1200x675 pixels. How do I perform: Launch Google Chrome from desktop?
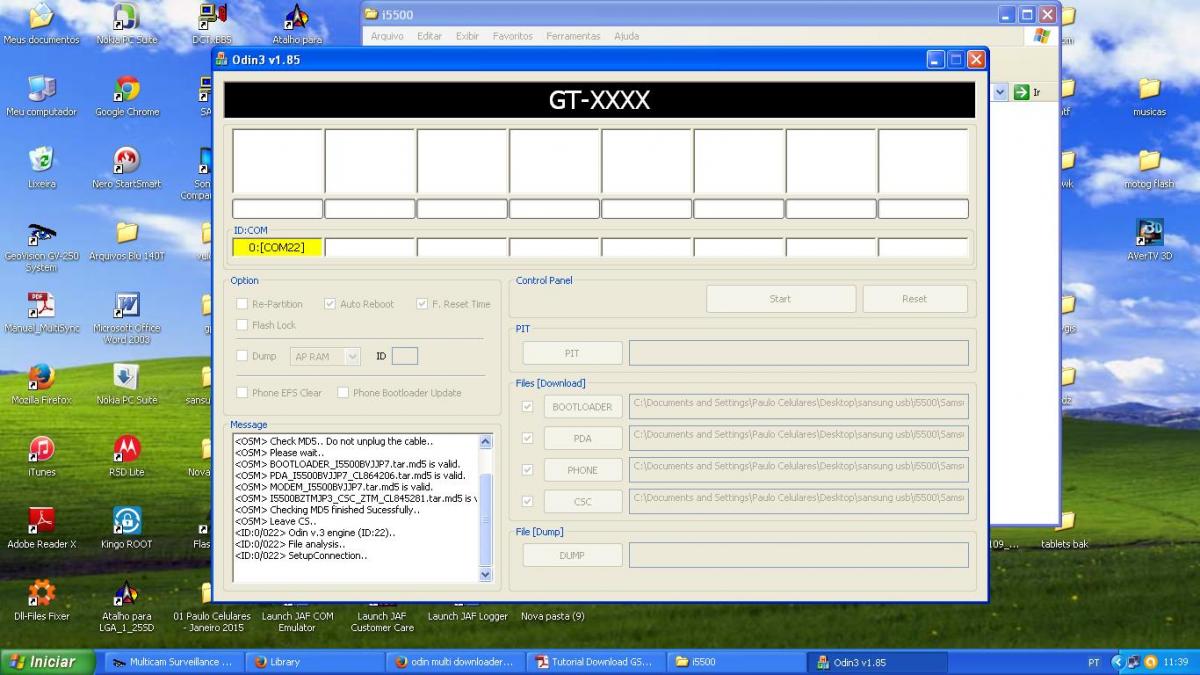(x=127, y=96)
